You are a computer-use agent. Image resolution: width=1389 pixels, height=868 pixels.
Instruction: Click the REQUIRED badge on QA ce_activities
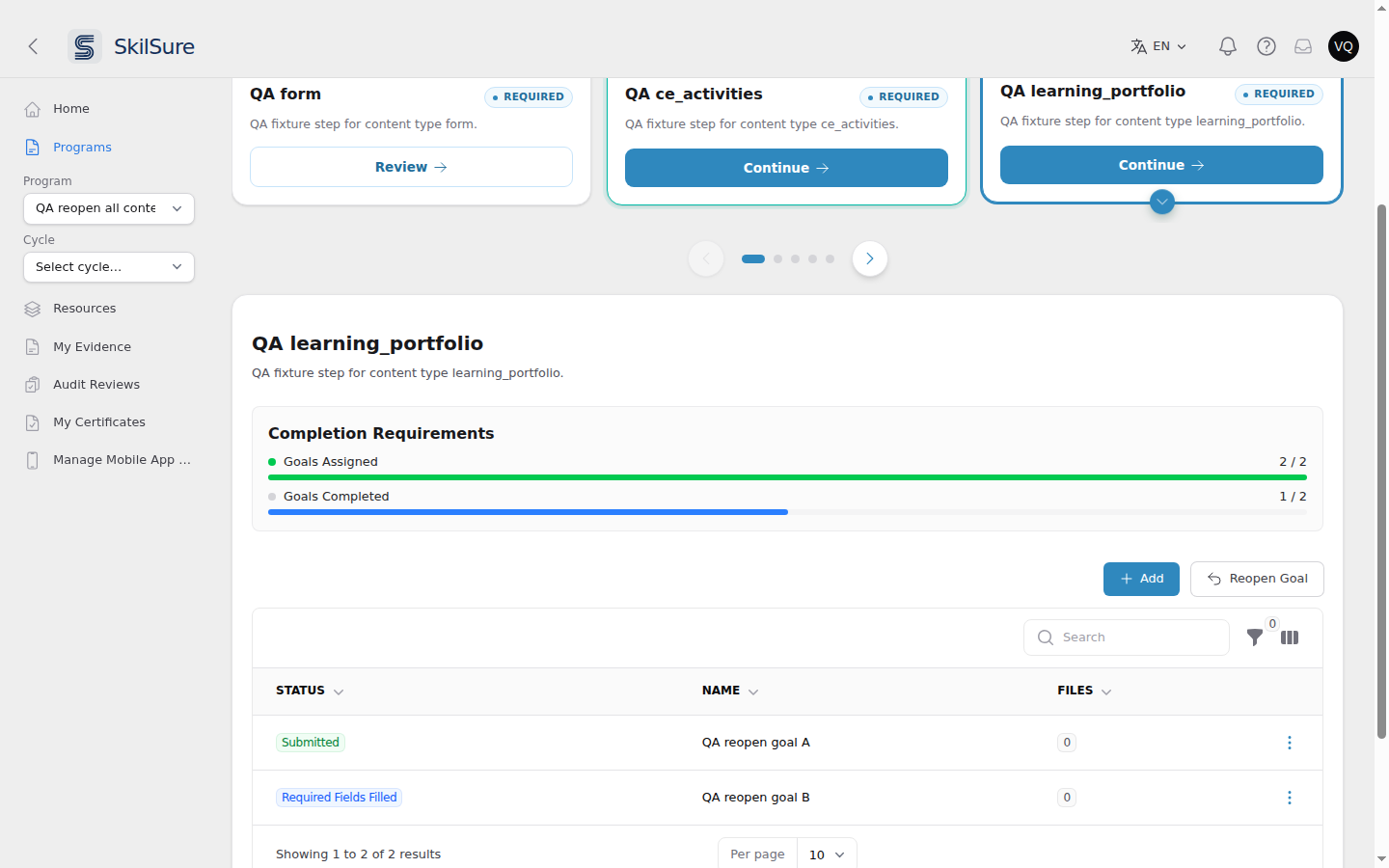coord(904,97)
